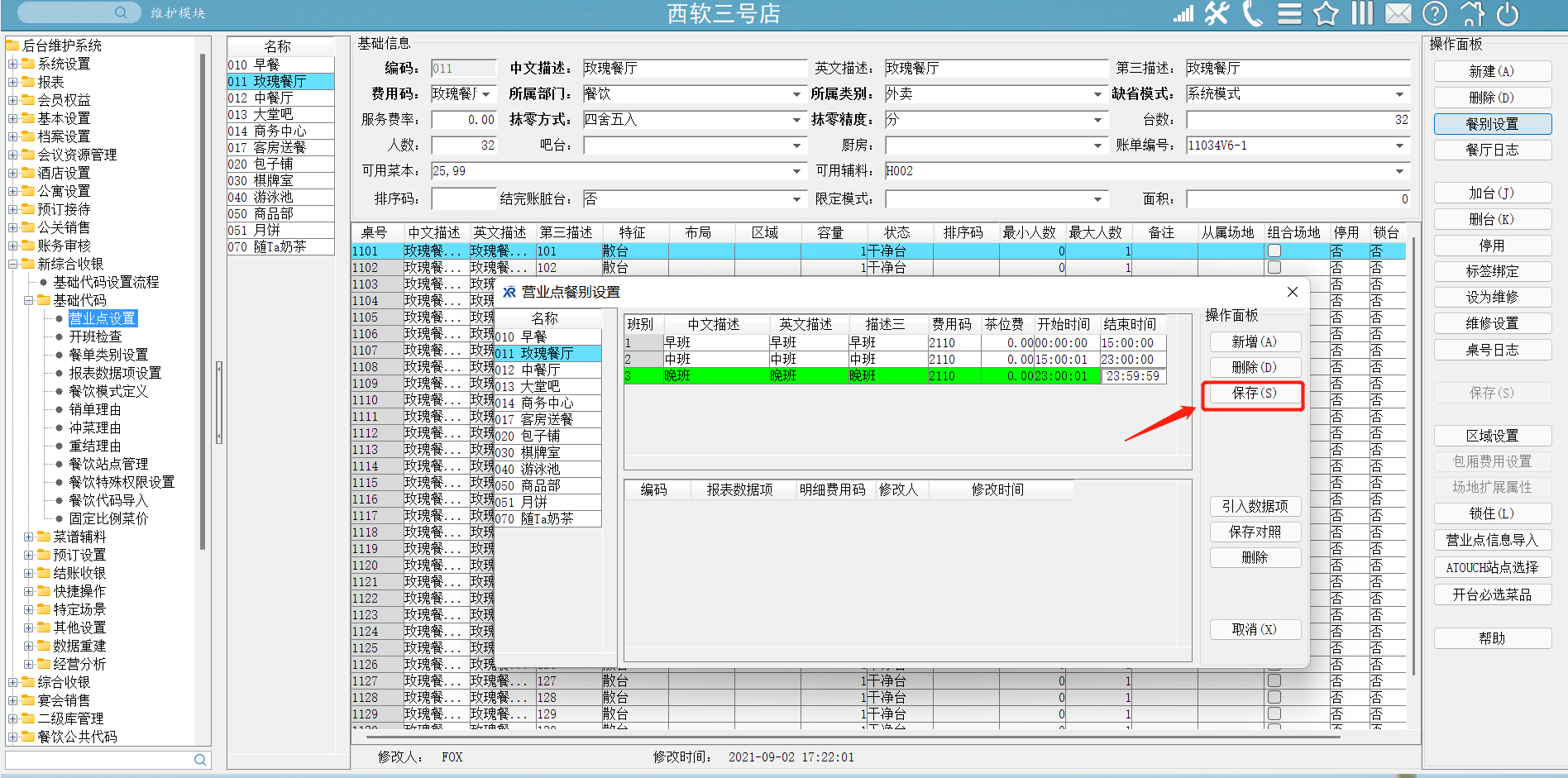Screen dimensions: 1568x778
Task: Click the 加台(J) button
Action: 1492,193
